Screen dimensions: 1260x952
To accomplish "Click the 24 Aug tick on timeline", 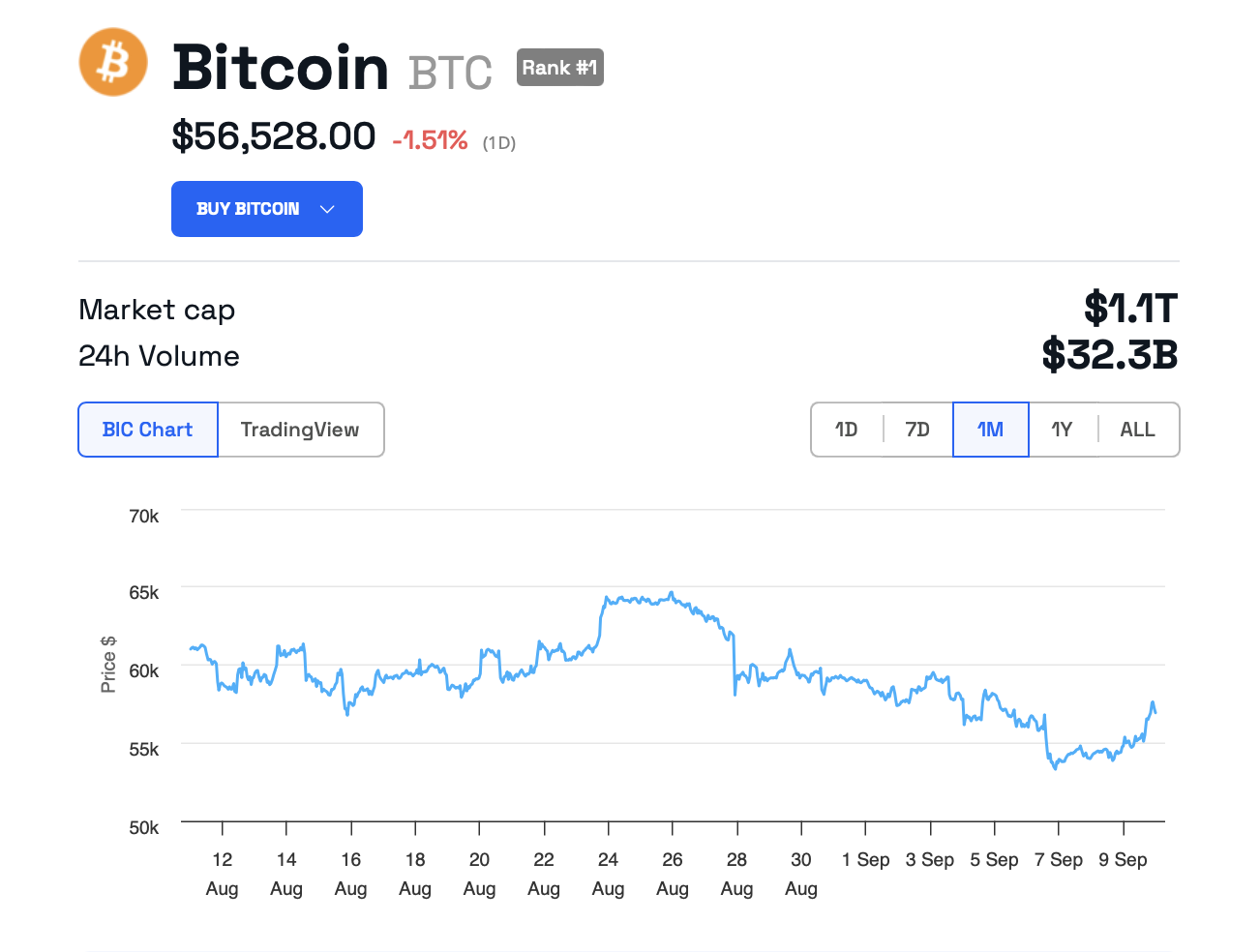I will (608, 829).
